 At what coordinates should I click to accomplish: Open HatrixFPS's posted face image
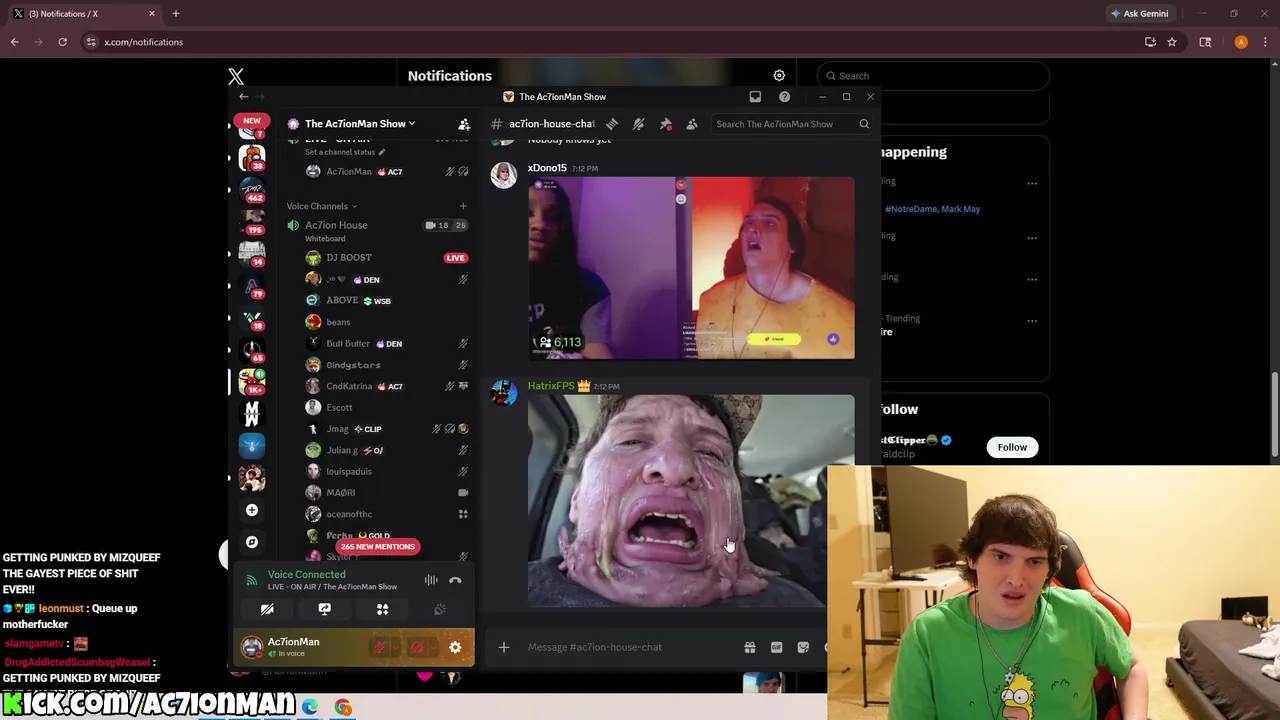pyautogui.click(x=691, y=500)
